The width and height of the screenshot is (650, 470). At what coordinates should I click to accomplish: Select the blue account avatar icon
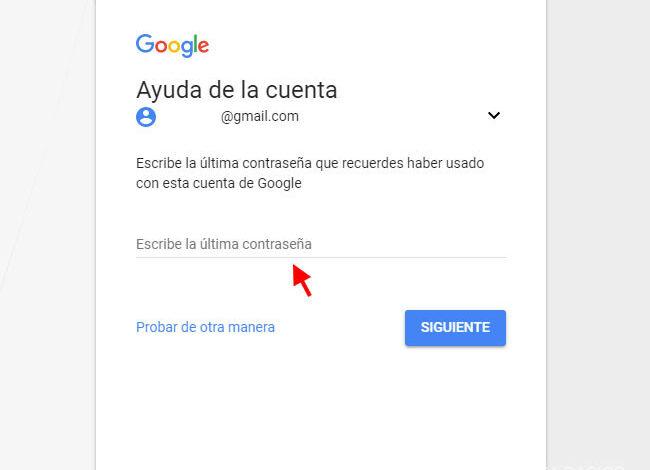[146, 117]
